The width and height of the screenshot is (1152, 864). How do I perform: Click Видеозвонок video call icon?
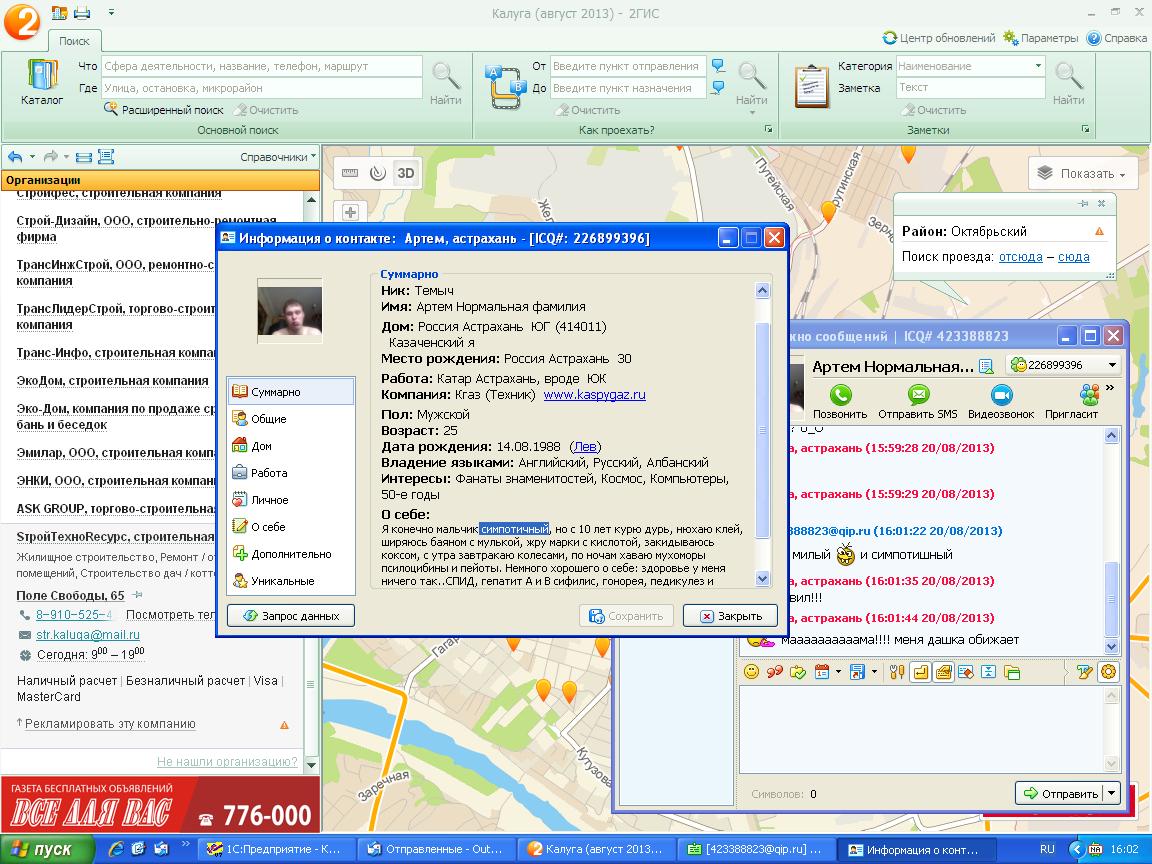(1001, 402)
